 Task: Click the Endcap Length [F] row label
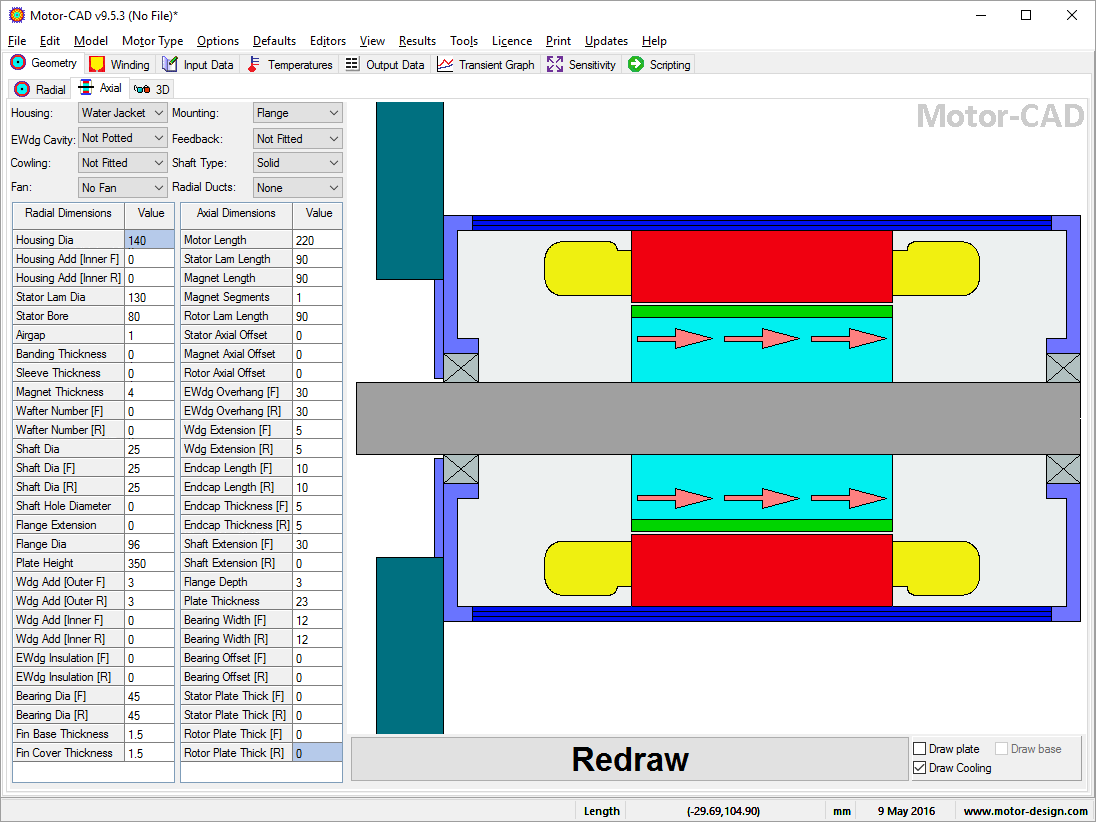click(236, 468)
